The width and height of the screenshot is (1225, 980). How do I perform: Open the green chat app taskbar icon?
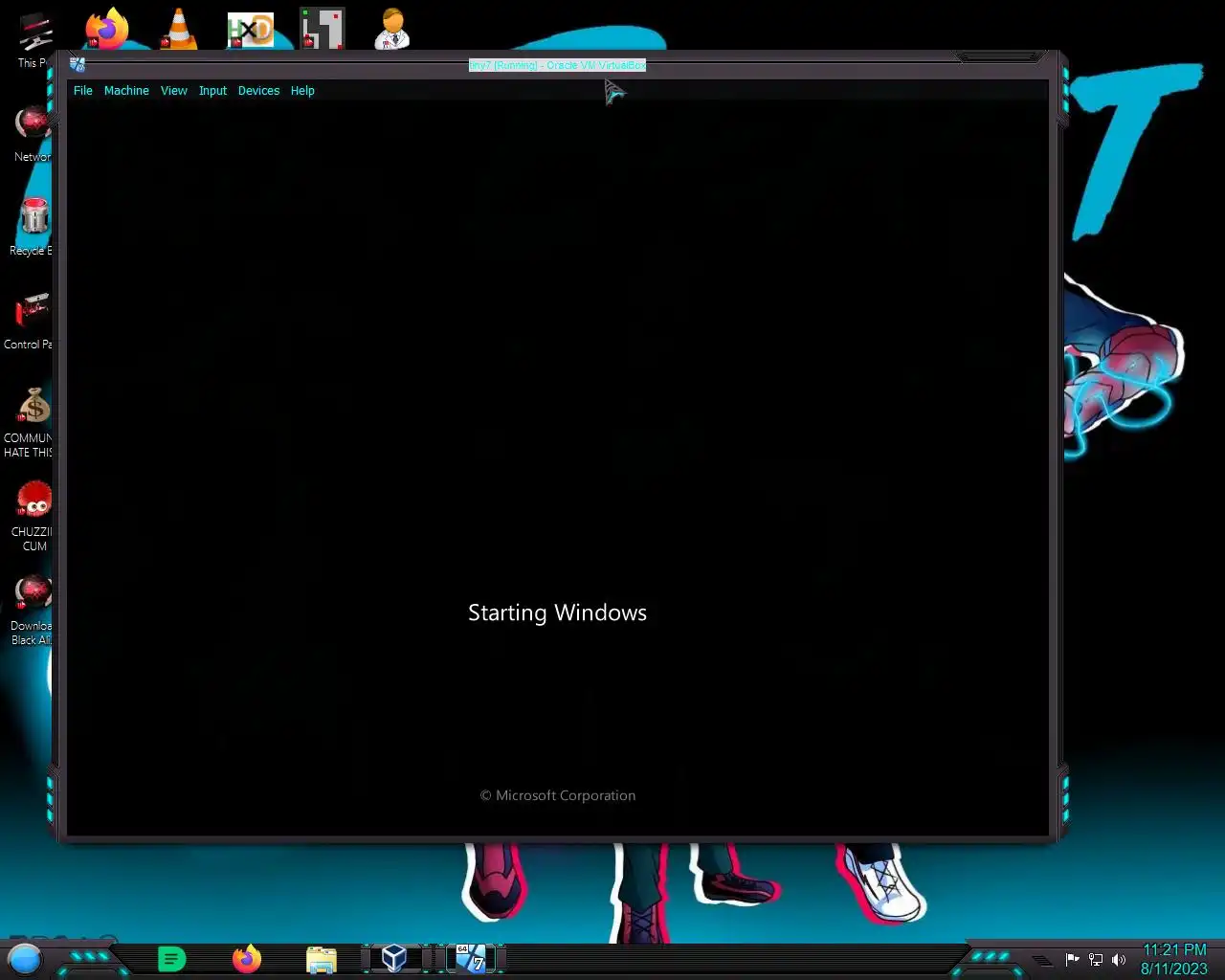[x=171, y=958]
